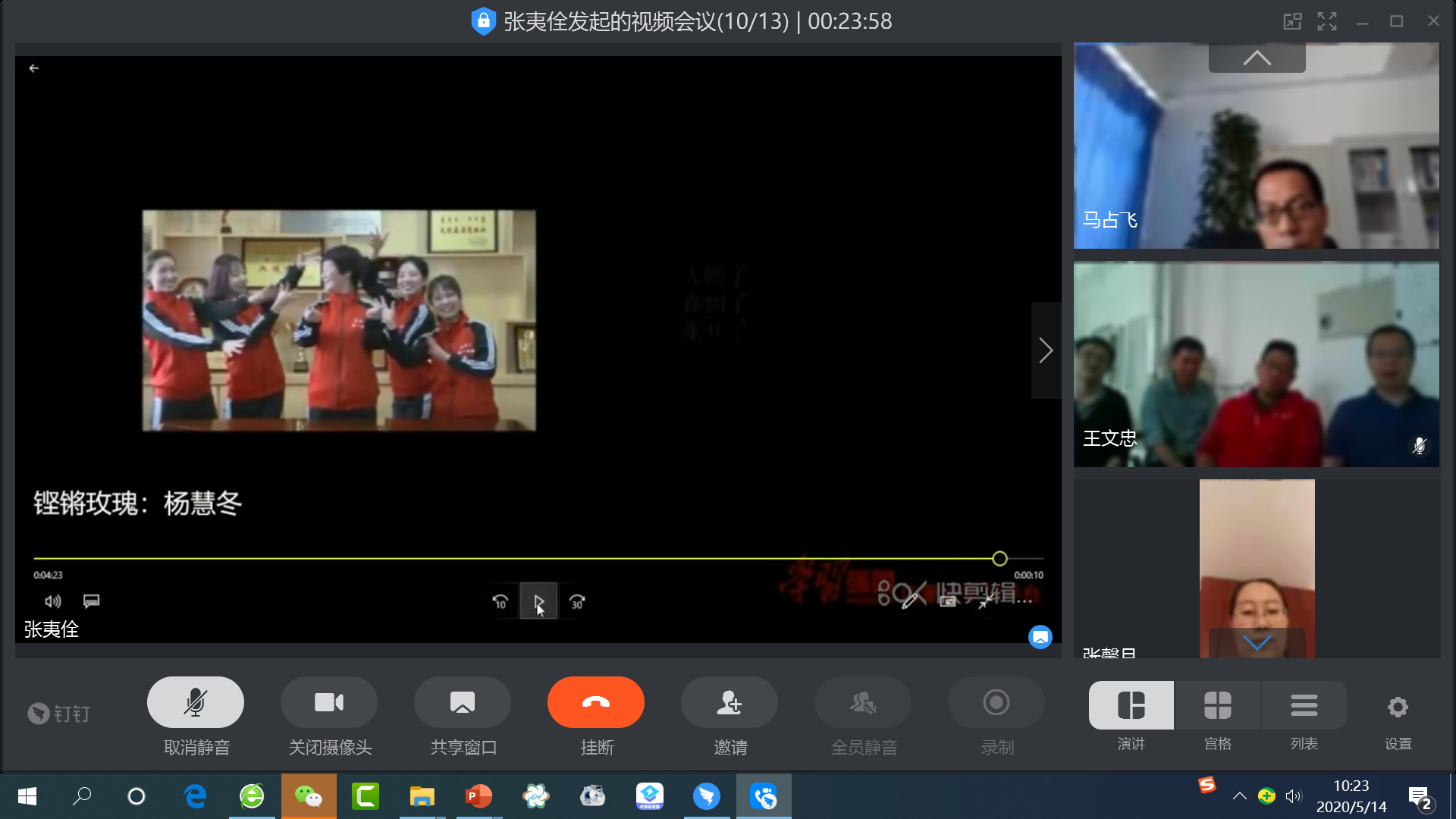Open File Explorer from taskbar
Viewport: 1456px width, 819px height.
[x=422, y=796]
